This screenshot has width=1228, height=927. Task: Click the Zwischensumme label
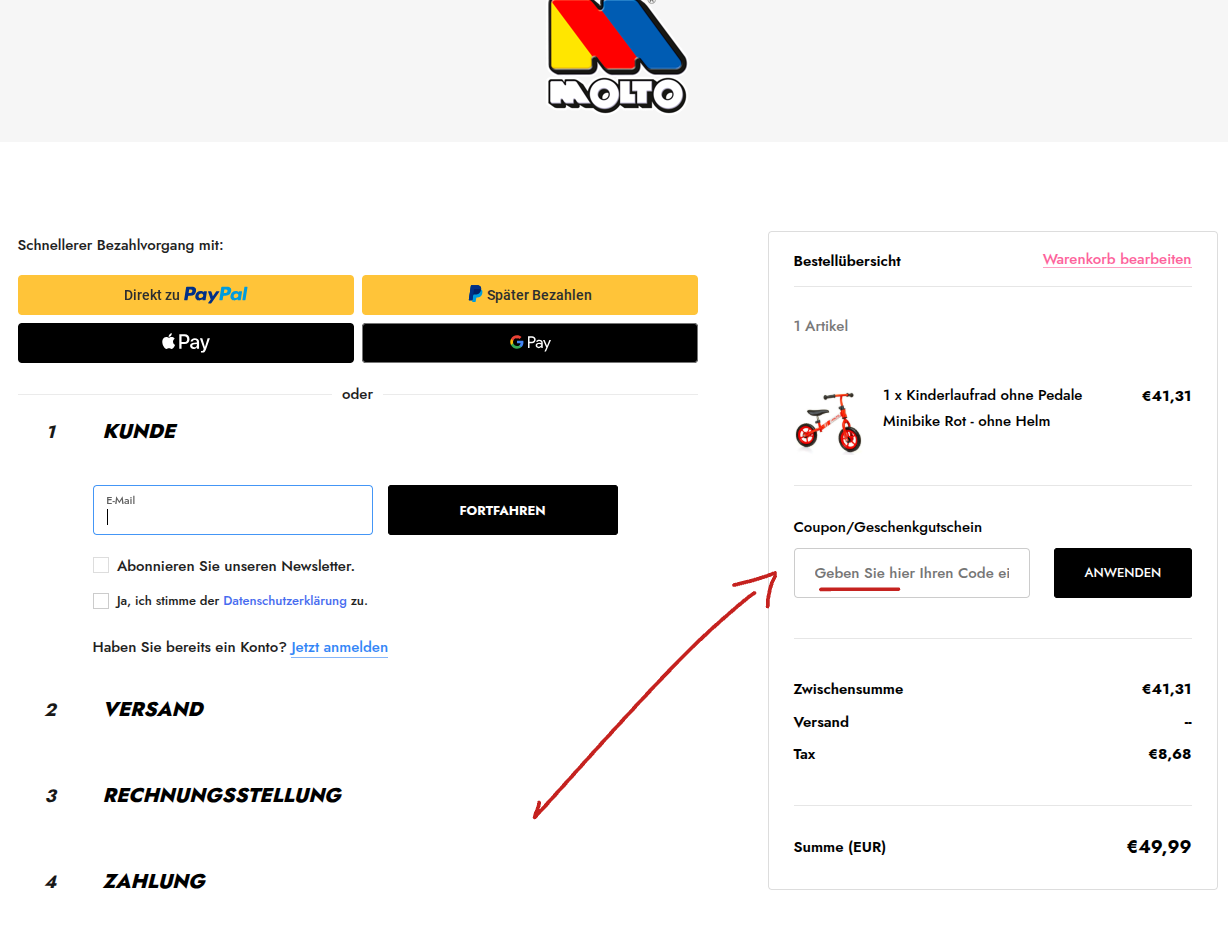point(848,689)
